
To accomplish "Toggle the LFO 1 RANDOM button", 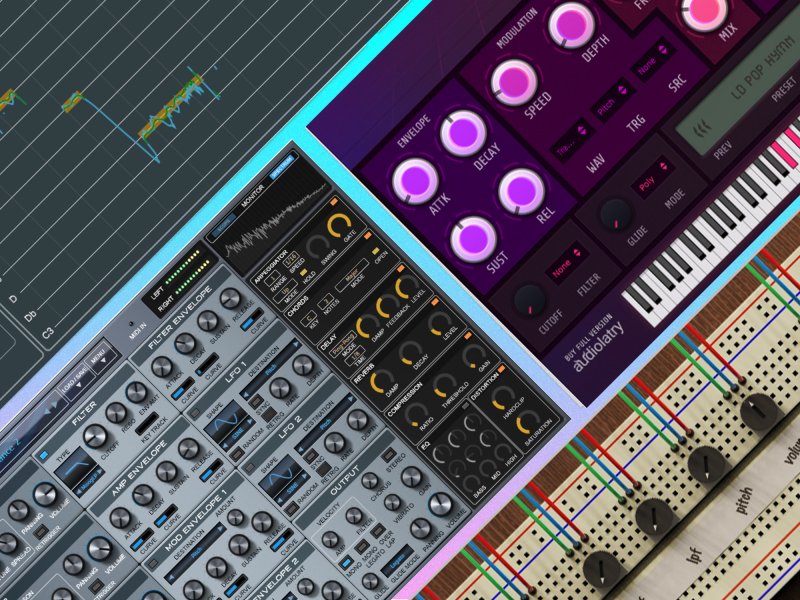I will point(236,454).
